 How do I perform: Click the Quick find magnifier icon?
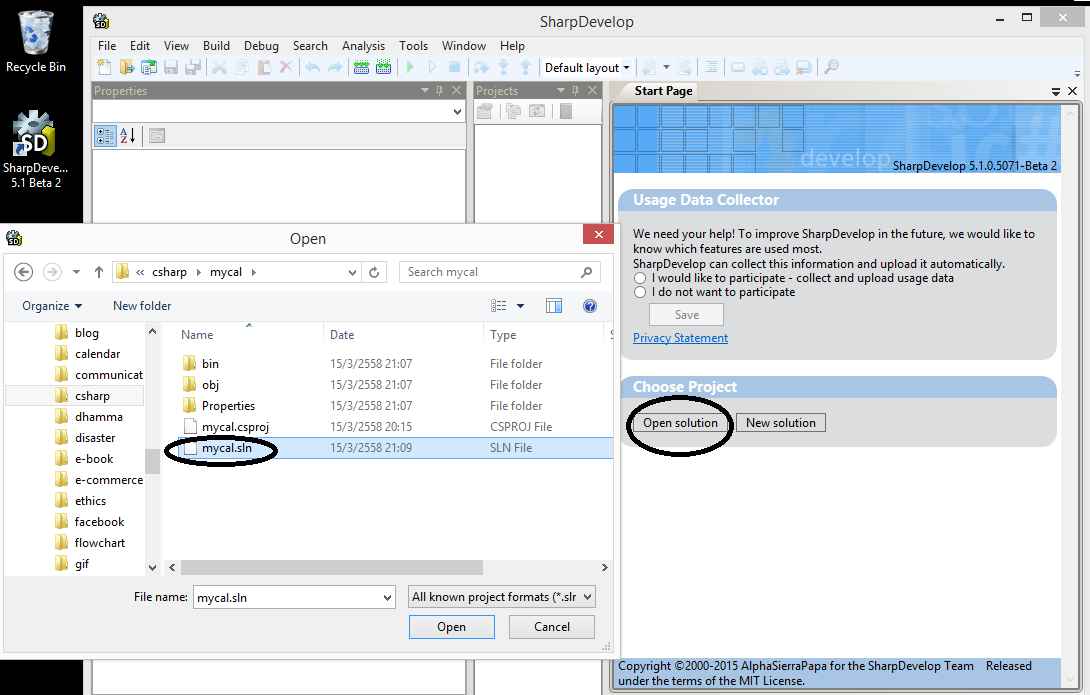point(831,67)
